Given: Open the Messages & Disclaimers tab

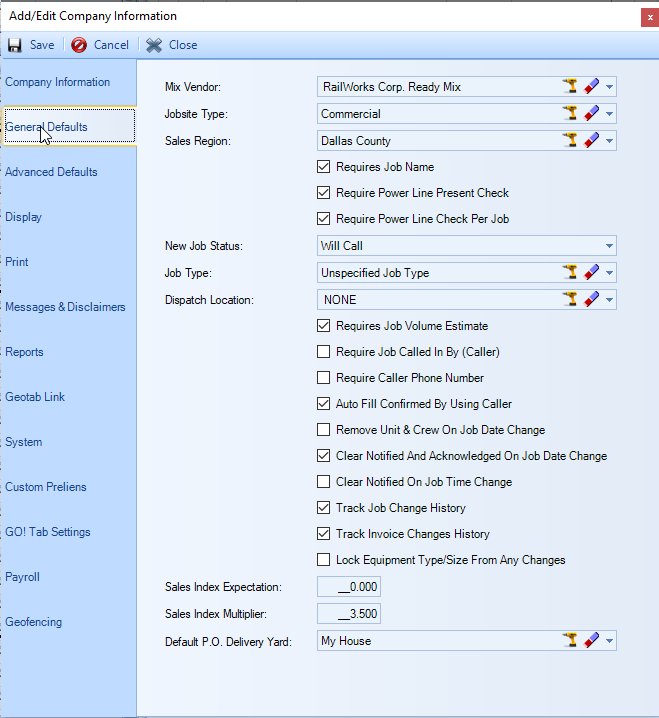Looking at the screenshot, I should tap(65, 307).
